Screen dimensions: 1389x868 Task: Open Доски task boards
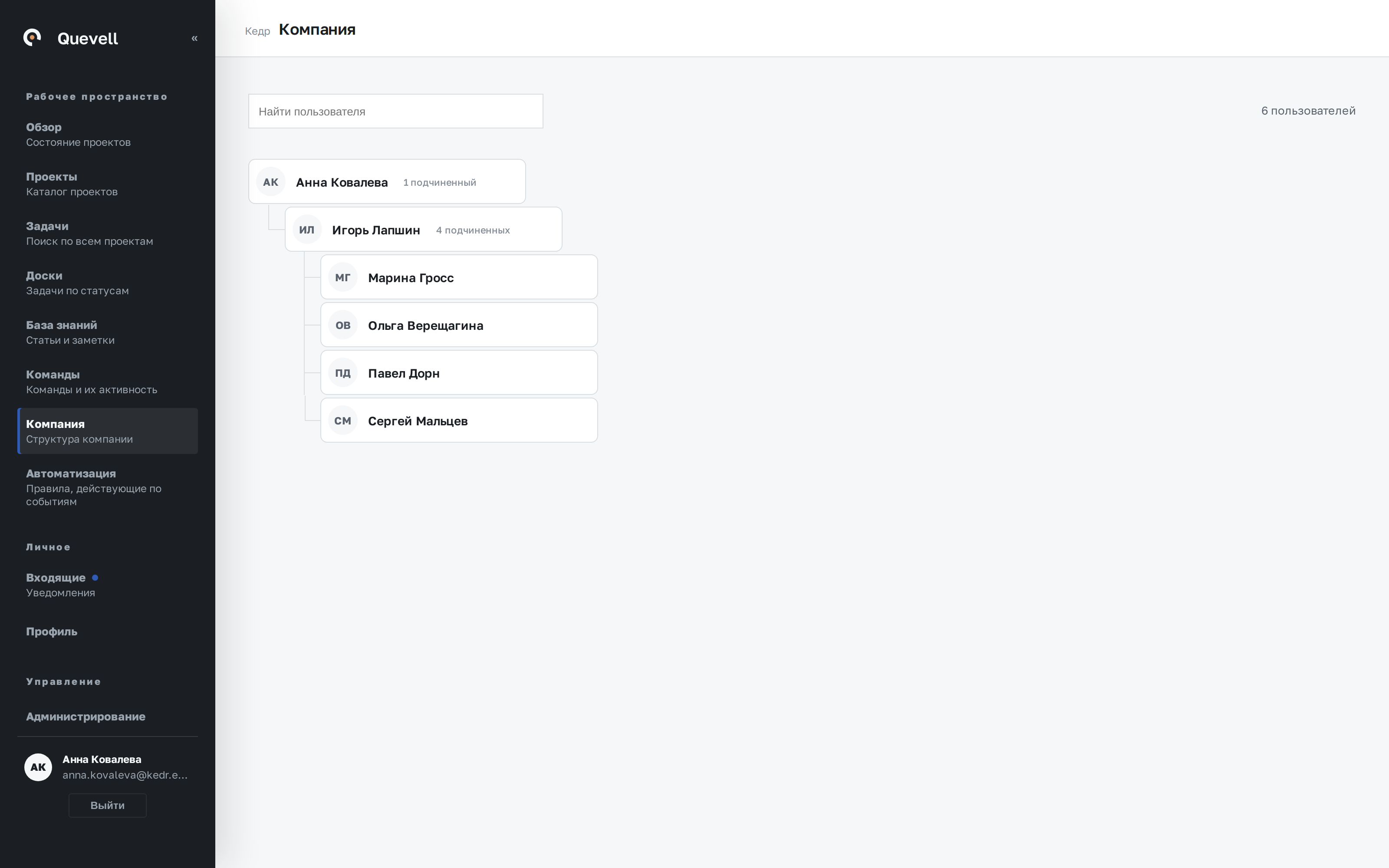click(107, 283)
